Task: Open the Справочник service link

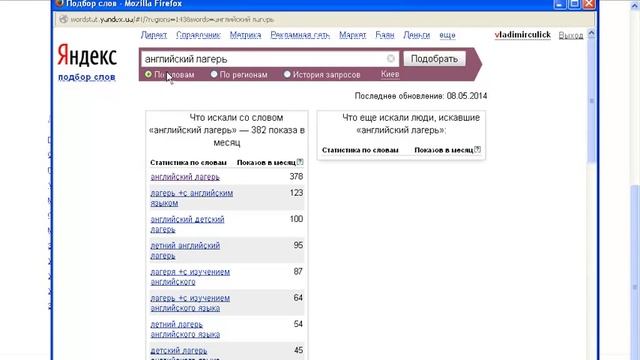Action: [x=198, y=35]
